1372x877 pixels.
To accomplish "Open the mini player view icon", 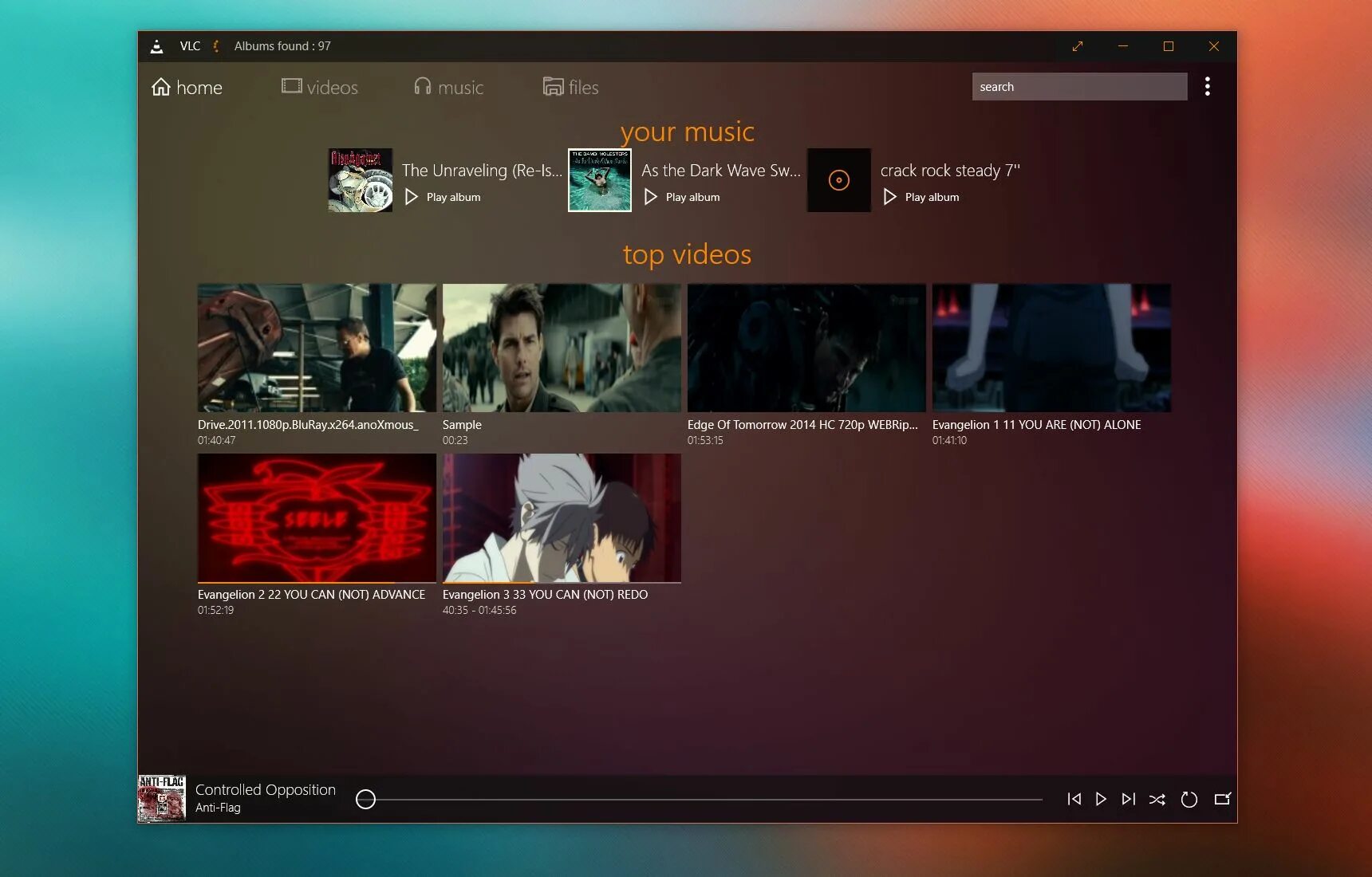I will 1222,799.
